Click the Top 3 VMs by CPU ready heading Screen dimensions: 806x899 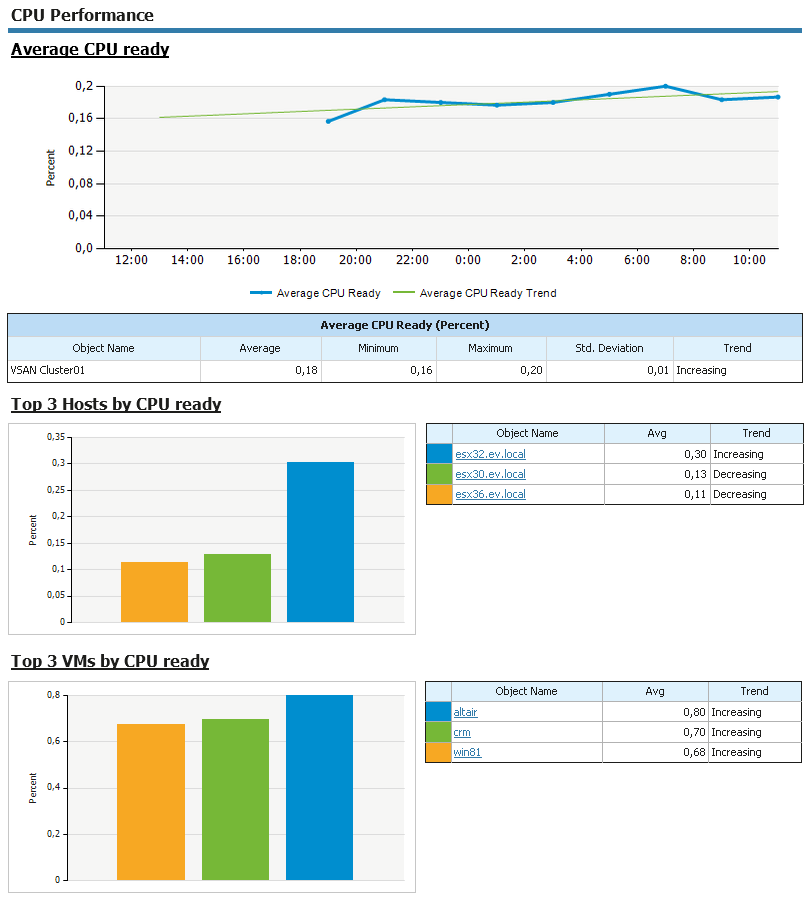110,661
